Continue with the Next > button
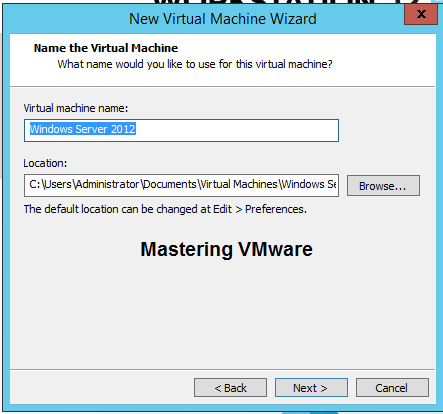Image resolution: width=443 pixels, height=414 pixels. click(311, 388)
